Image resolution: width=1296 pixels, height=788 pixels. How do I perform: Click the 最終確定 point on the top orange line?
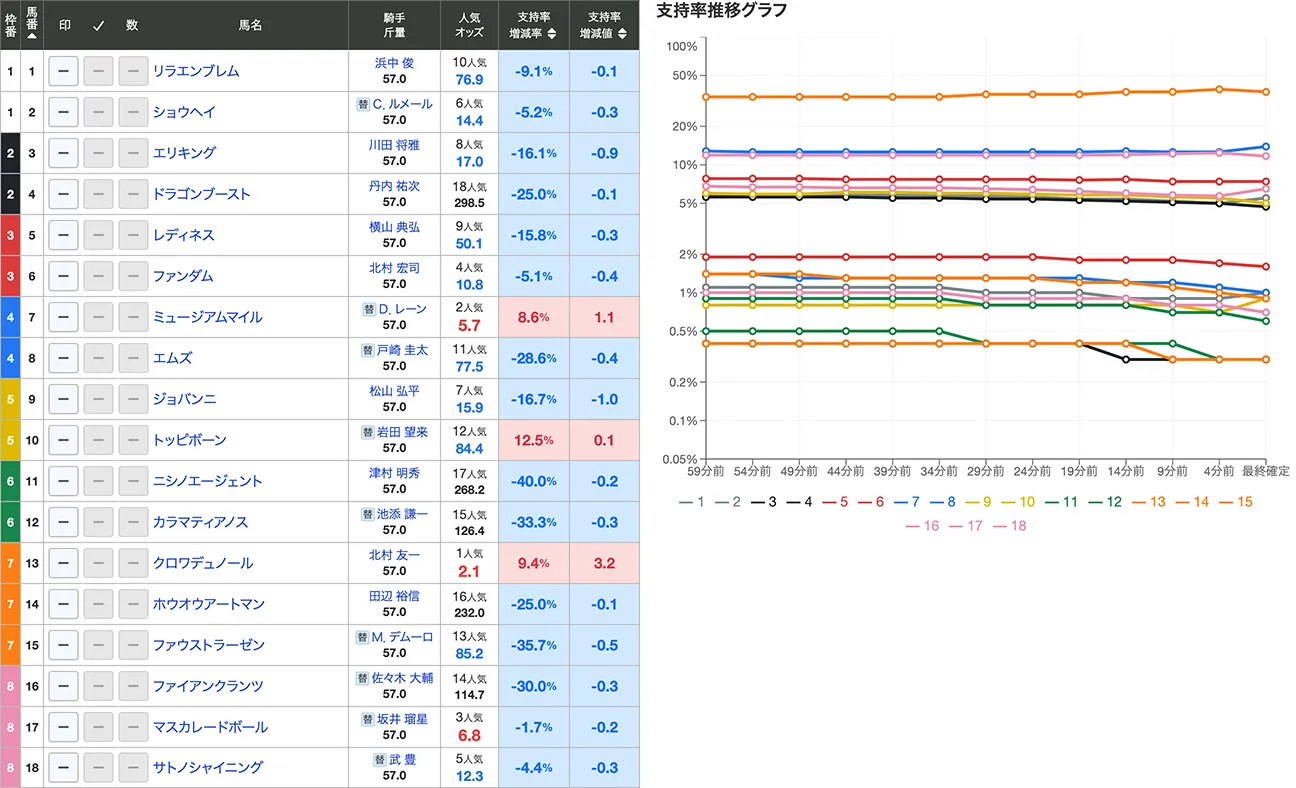pos(1266,92)
